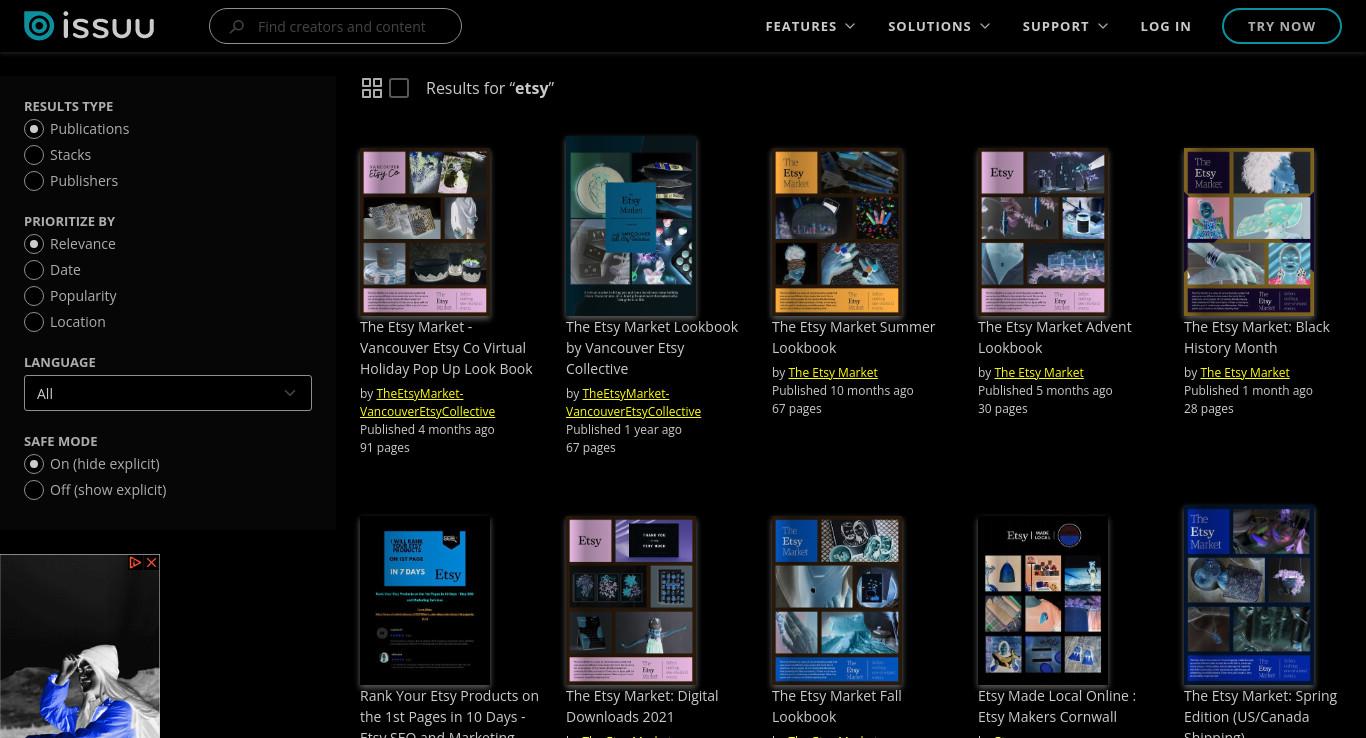Expand the Solutions menu
The width and height of the screenshot is (1366, 738).
coord(939,26)
